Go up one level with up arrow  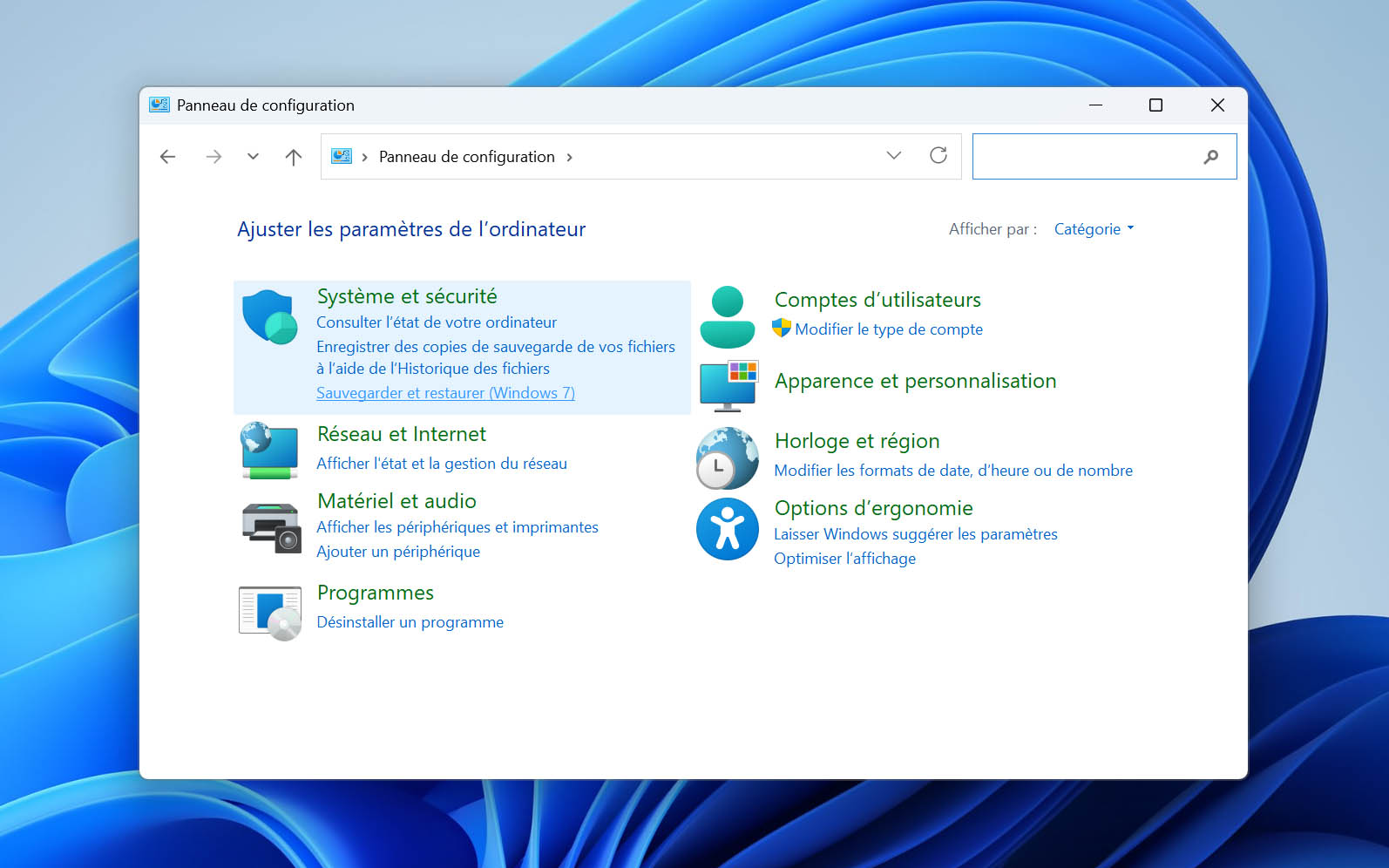point(294,157)
